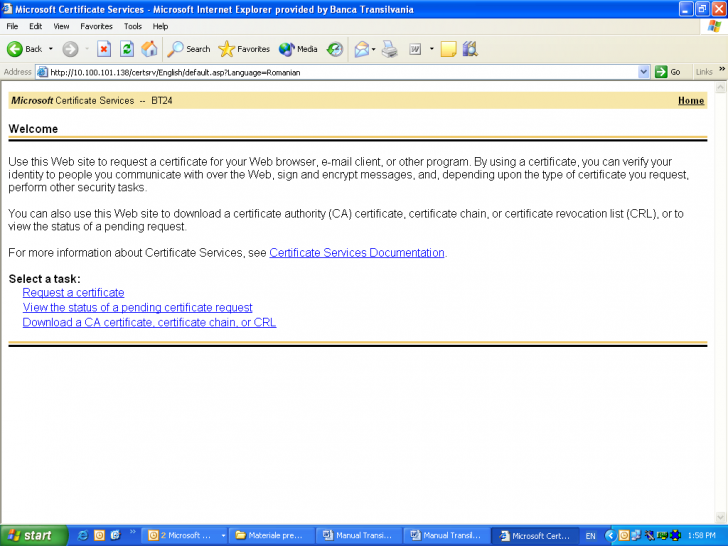Viewport: 728px width, 546px height.
Task: Click the Home link in the banner
Action: 691,101
